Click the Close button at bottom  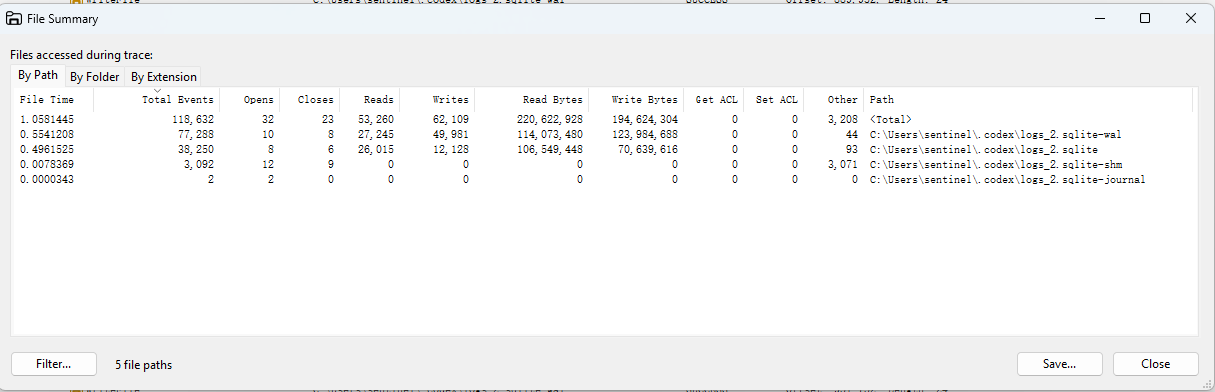click(x=1155, y=364)
